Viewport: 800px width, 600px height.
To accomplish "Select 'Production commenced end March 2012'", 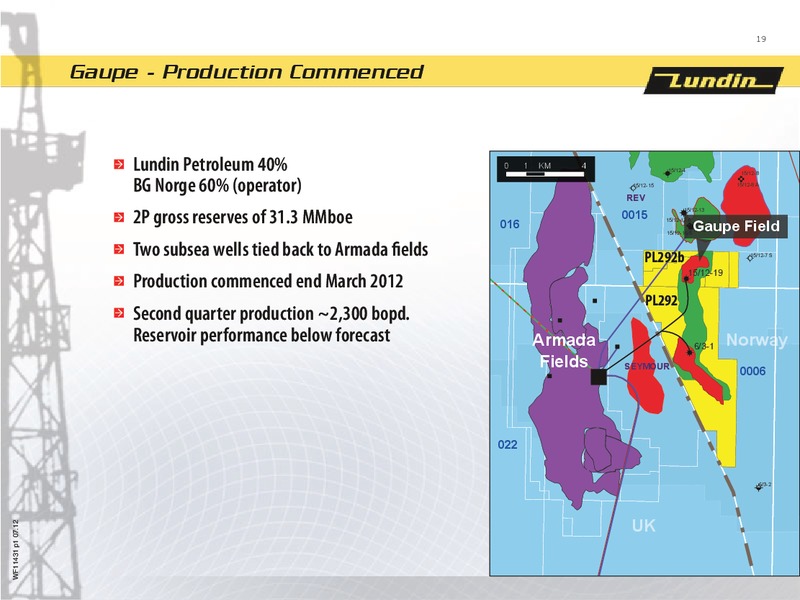I will (x=268, y=281).
